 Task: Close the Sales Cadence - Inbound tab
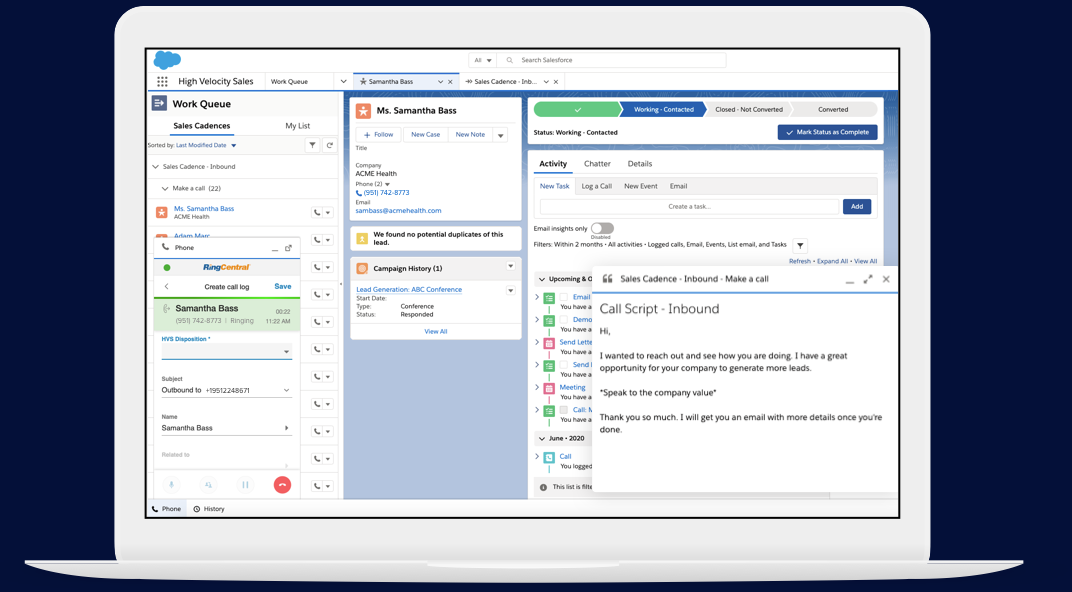pos(556,82)
